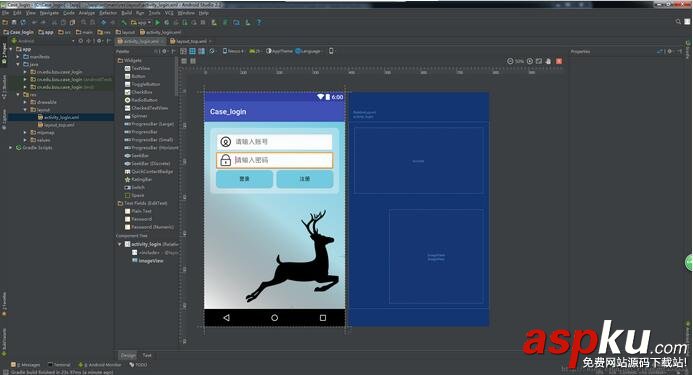The width and height of the screenshot is (693, 375).
Task: Collapse the app module tree node
Action: tap(11, 49)
